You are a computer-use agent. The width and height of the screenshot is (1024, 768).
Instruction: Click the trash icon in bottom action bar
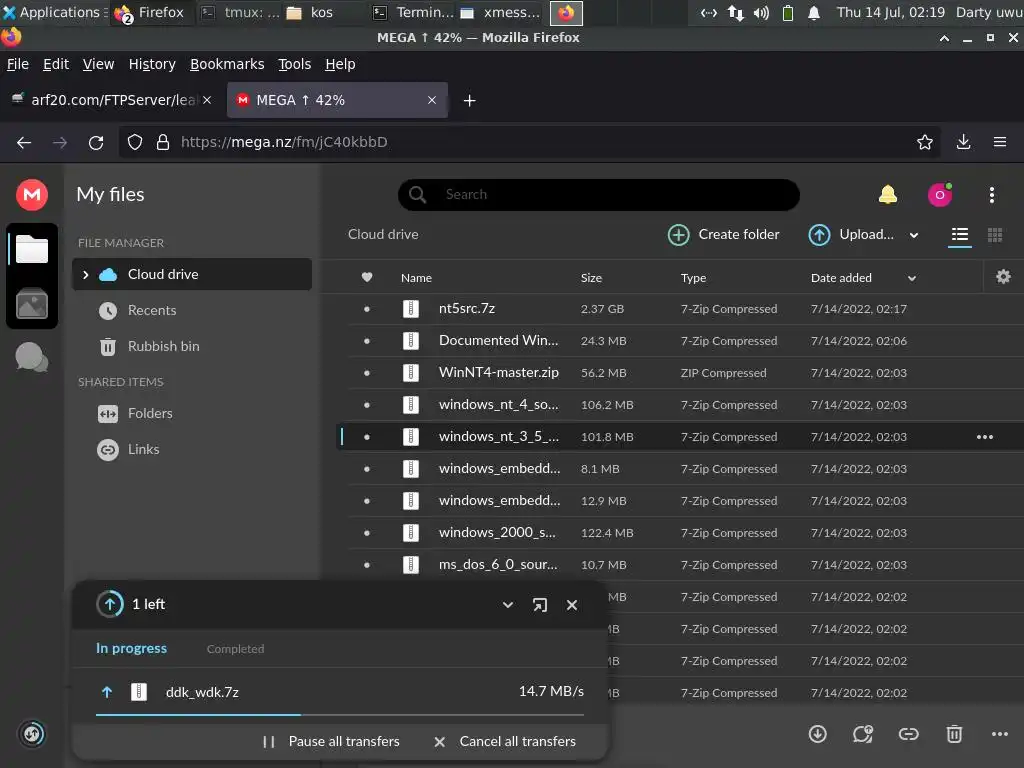[954, 734]
